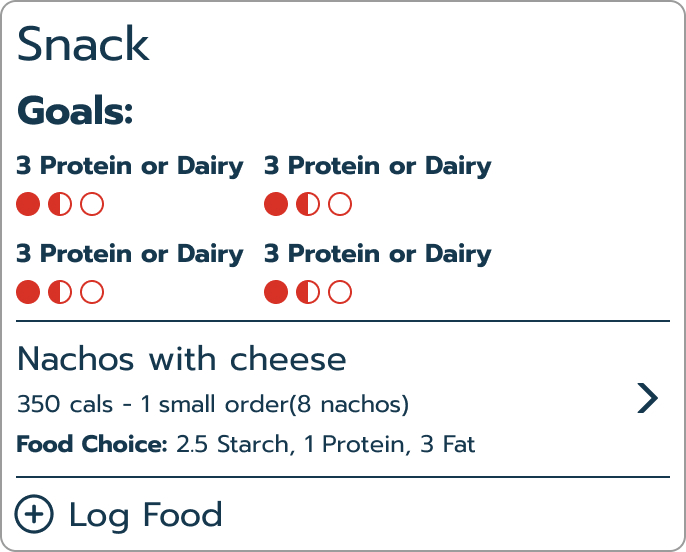Select the half-filled circle in top-right goal
686x552 pixels.
click(308, 205)
